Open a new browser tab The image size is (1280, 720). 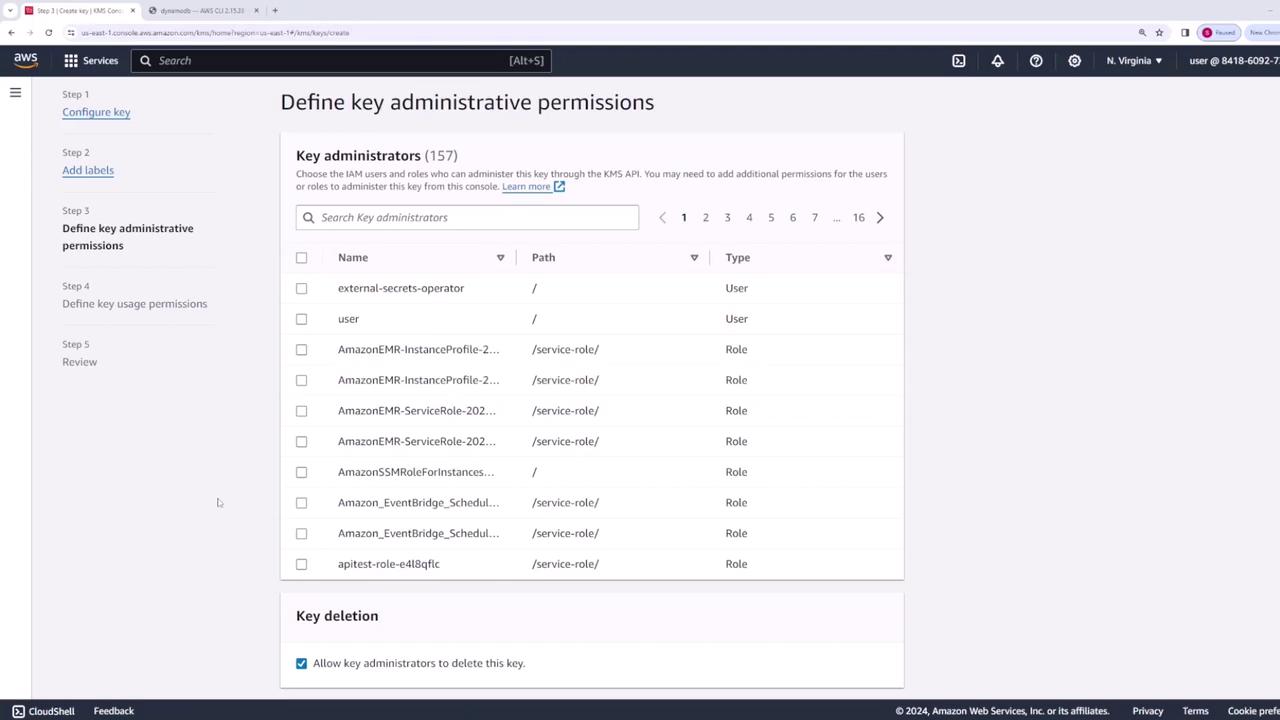click(275, 10)
